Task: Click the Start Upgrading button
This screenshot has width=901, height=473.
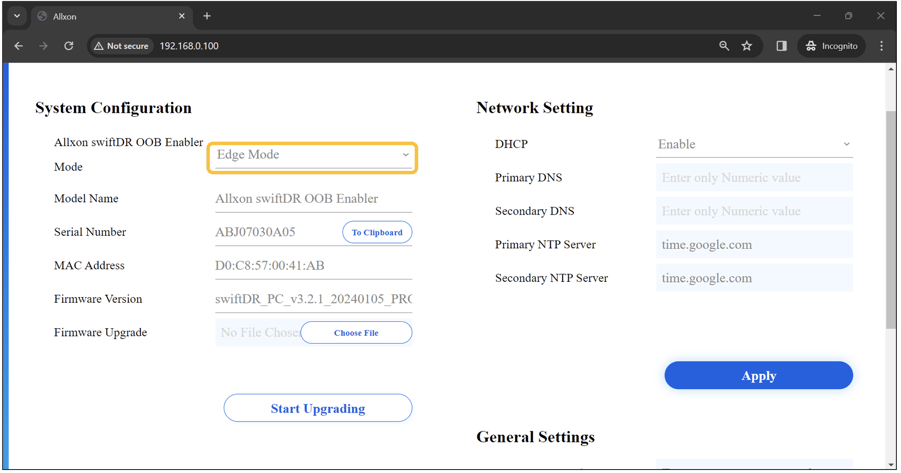Action: tap(318, 408)
